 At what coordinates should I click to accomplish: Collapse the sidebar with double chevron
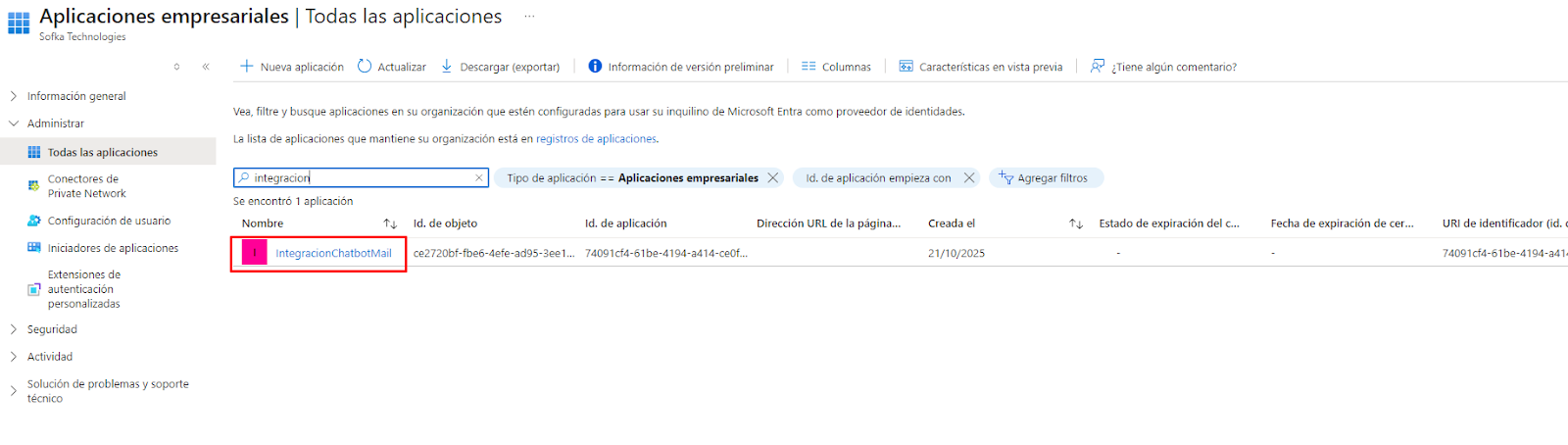[206, 67]
